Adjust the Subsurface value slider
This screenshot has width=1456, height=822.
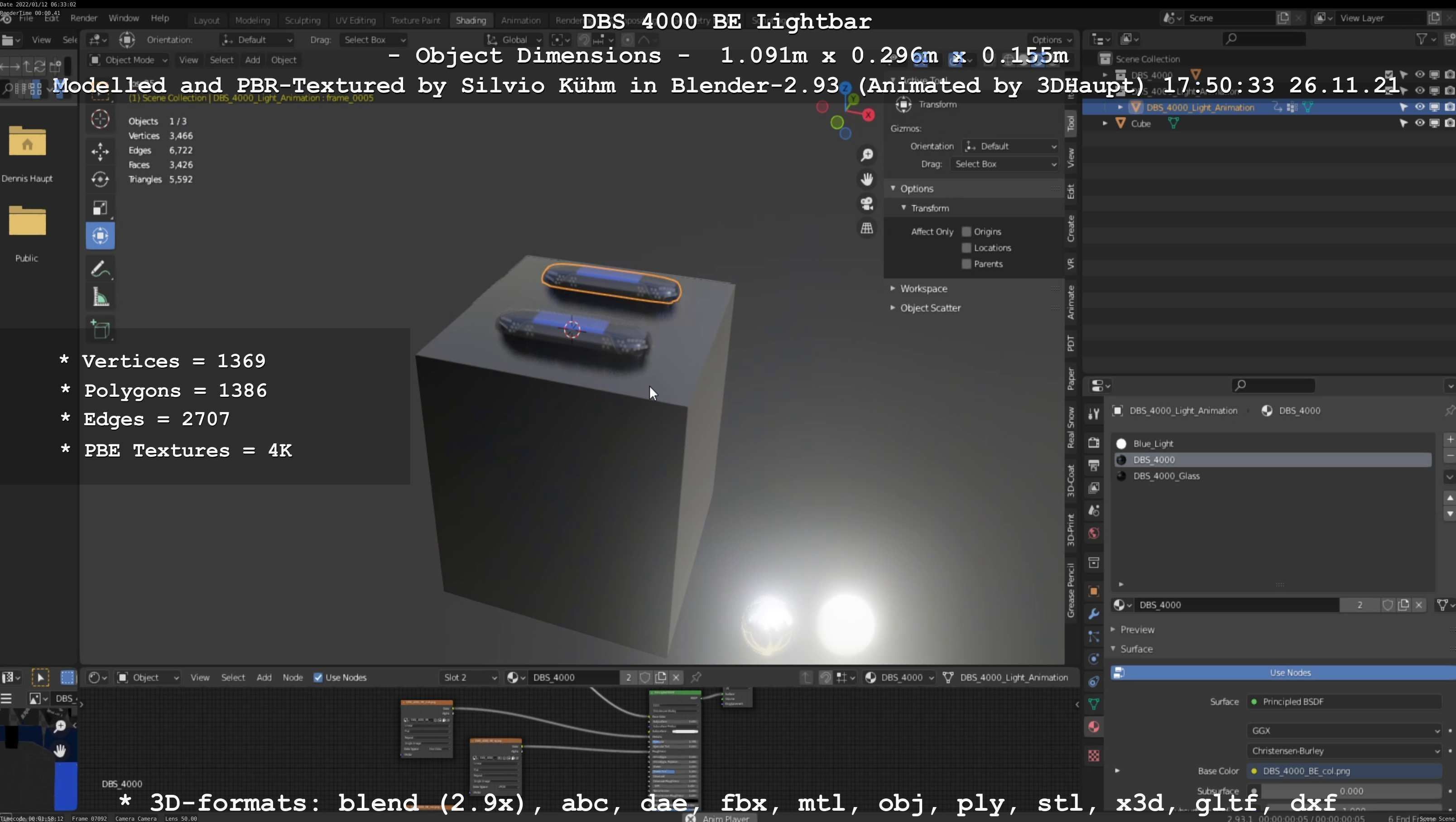(x=1351, y=791)
